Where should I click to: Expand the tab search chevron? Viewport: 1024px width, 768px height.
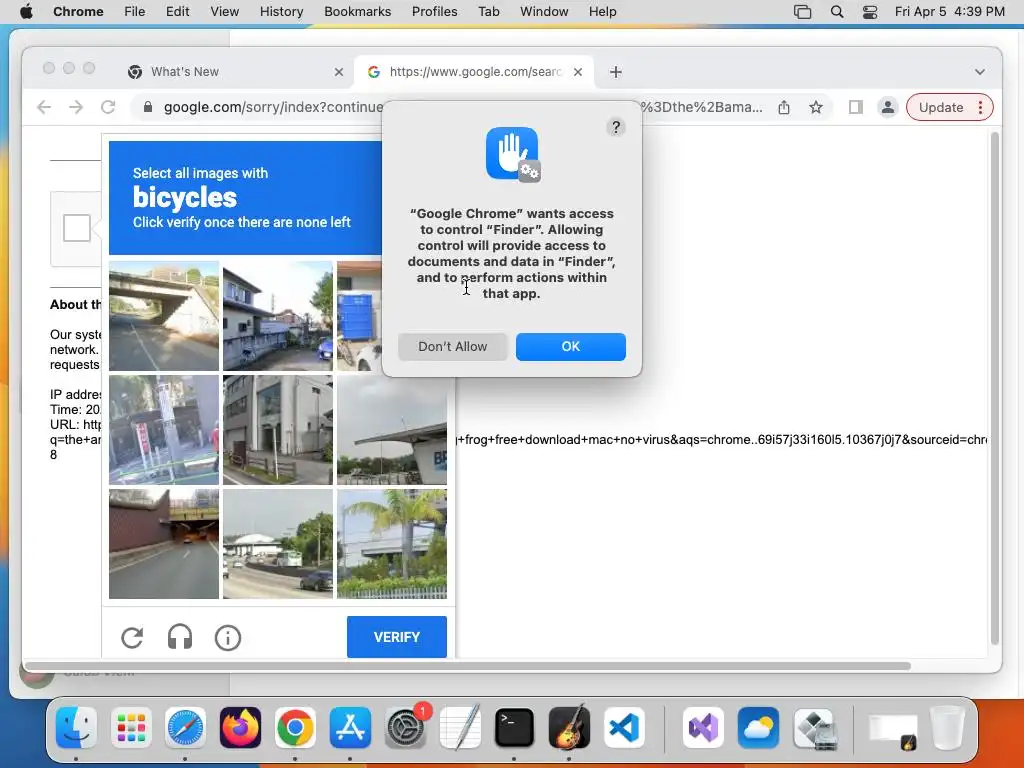[980, 72]
